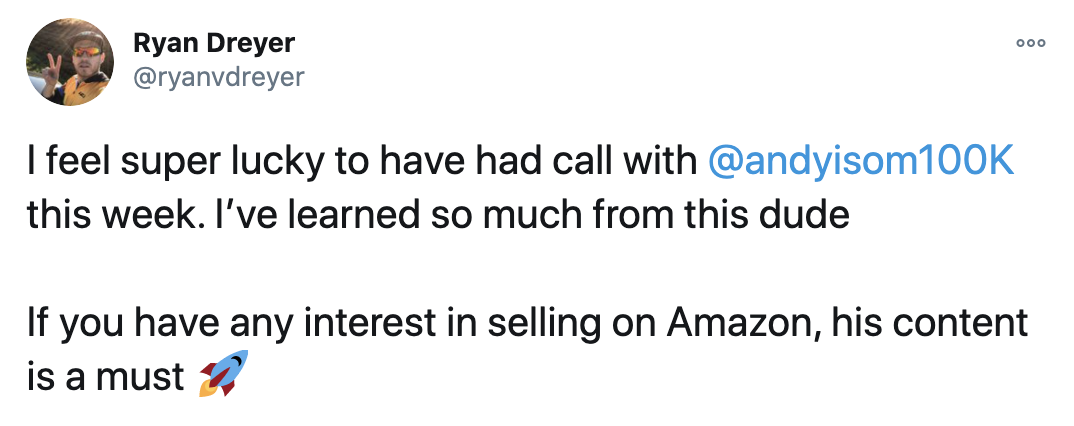This screenshot has width=1074, height=426.
Task: Open the Ryan Dreyer display name link
Action: (x=213, y=45)
